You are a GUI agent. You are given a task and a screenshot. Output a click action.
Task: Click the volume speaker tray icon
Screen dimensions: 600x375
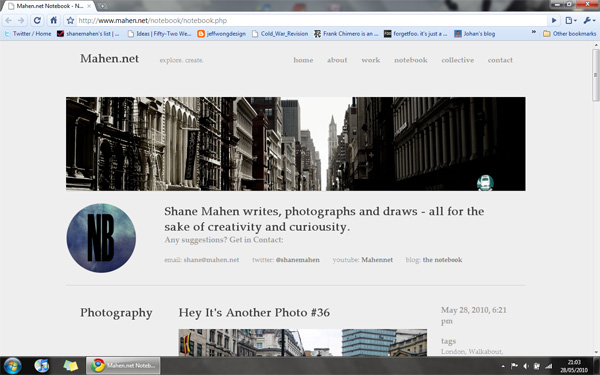coord(526,366)
